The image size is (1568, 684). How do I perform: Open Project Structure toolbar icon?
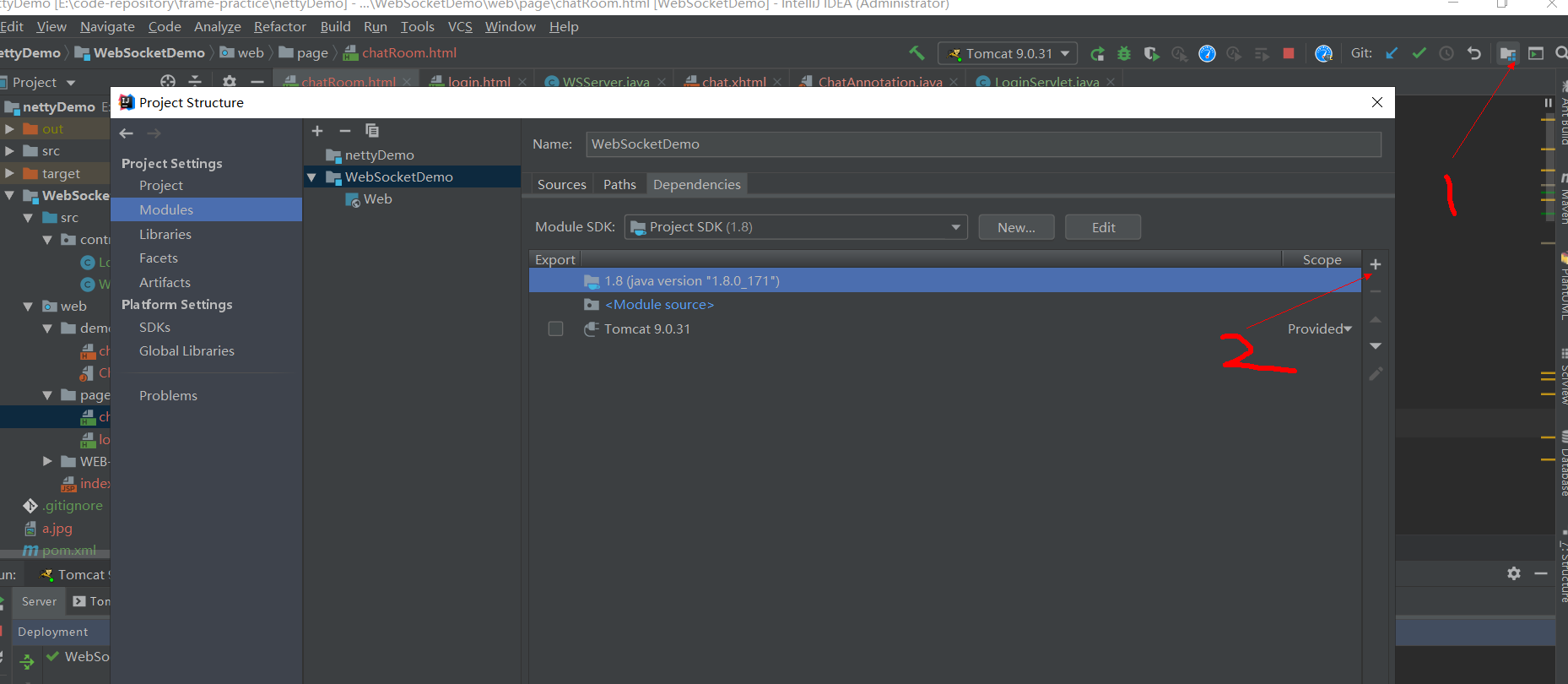pyautogui.click(x=1508, y=53)
